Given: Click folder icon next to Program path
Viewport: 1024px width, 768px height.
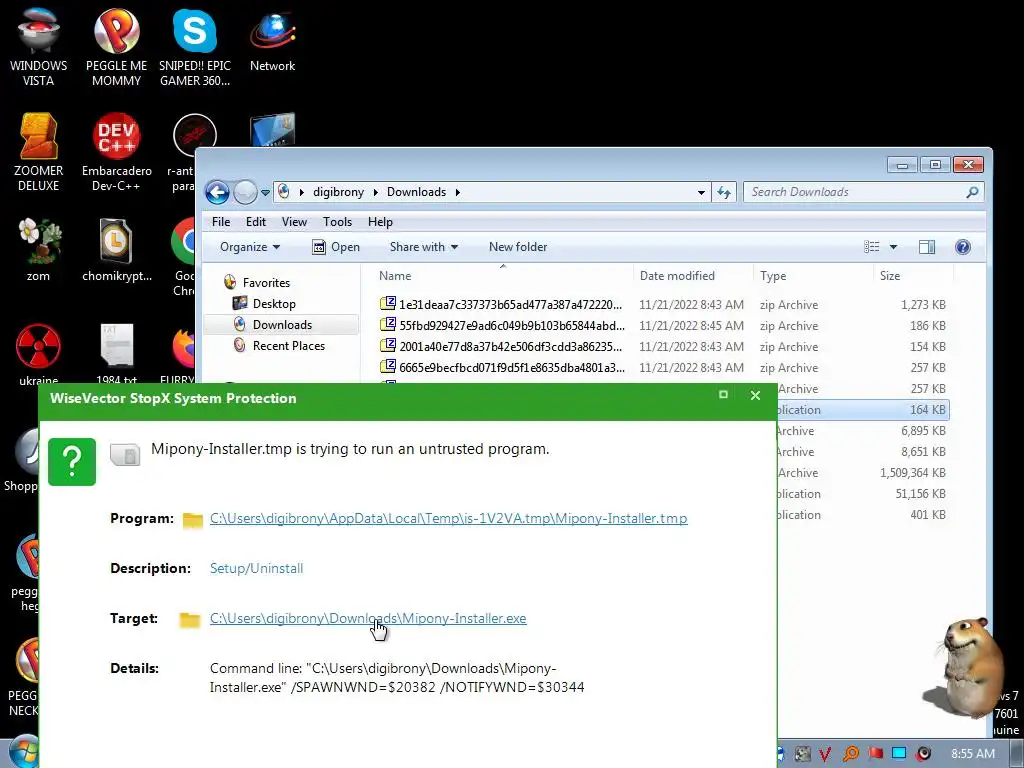Looking at the screenshot, I should tap(193, 520).
